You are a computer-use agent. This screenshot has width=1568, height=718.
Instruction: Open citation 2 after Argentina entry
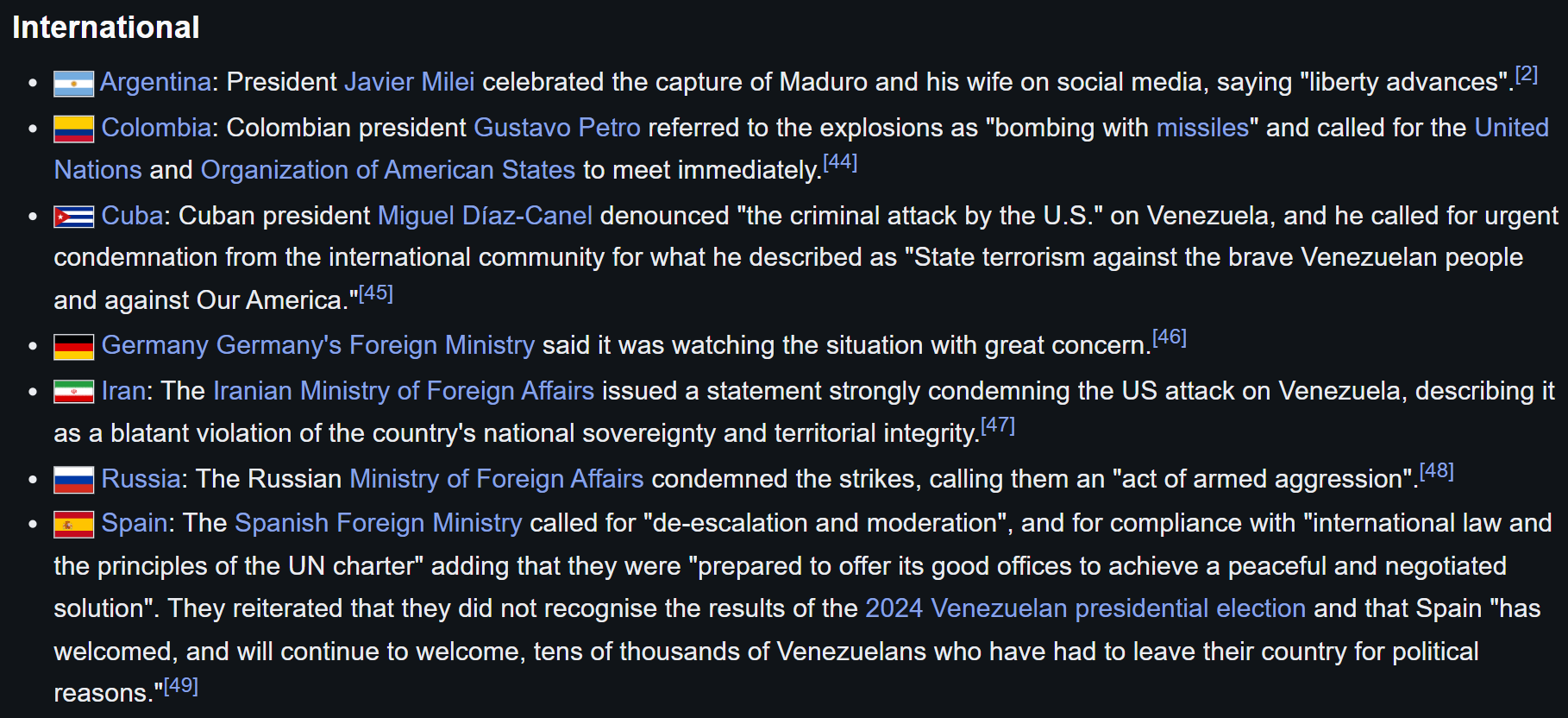coord(1526,74)
